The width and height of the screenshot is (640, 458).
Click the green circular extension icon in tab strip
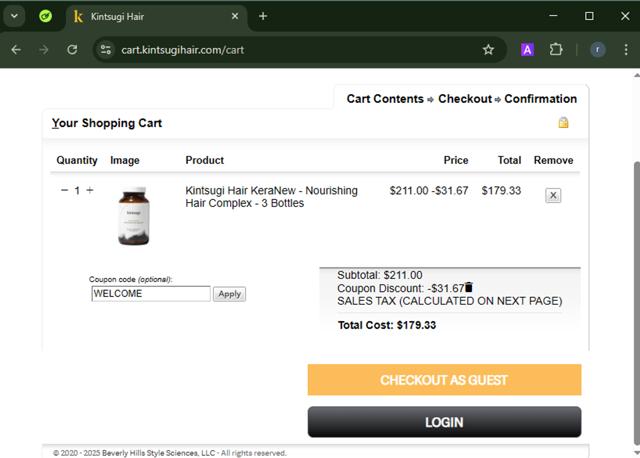(x=45, y=16)
